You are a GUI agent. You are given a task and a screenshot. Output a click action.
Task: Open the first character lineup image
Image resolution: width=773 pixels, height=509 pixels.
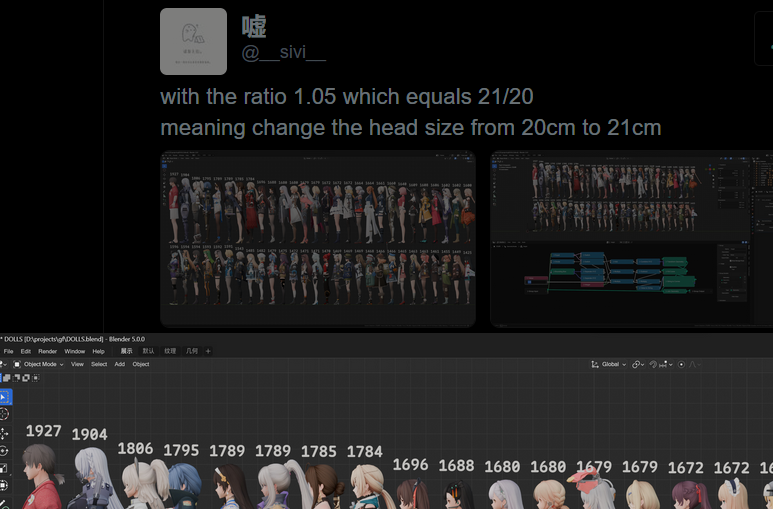(317, 238)
